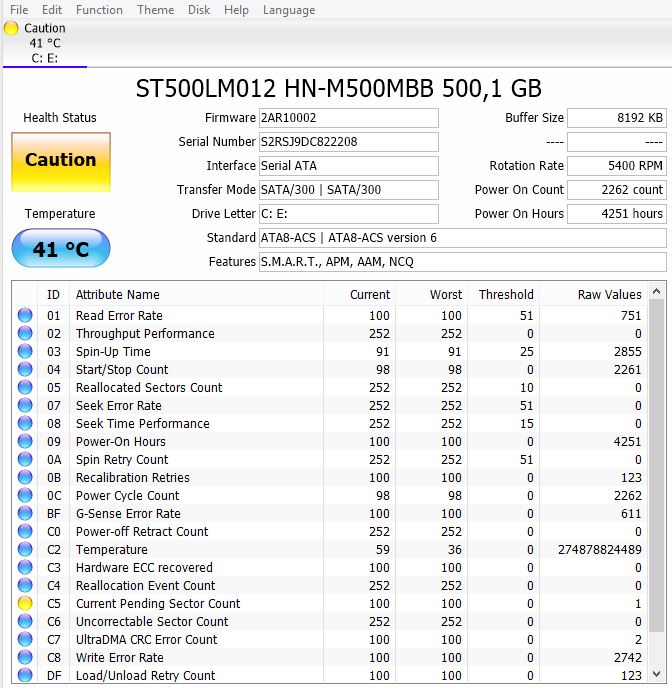672x688 pixels.
Task: Click the Threshold column header
Action: (x=506, y=294)
